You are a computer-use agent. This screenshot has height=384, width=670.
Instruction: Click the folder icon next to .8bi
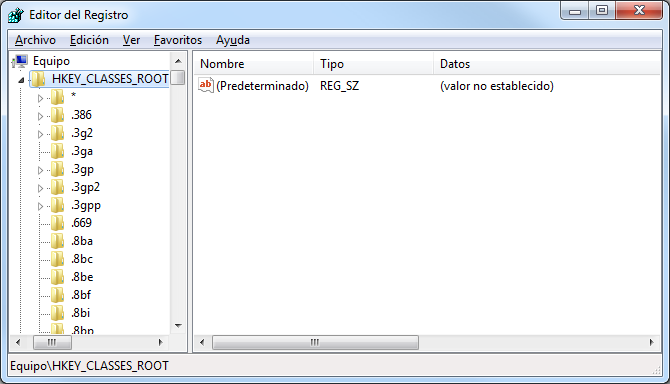(x=57, y=313)
